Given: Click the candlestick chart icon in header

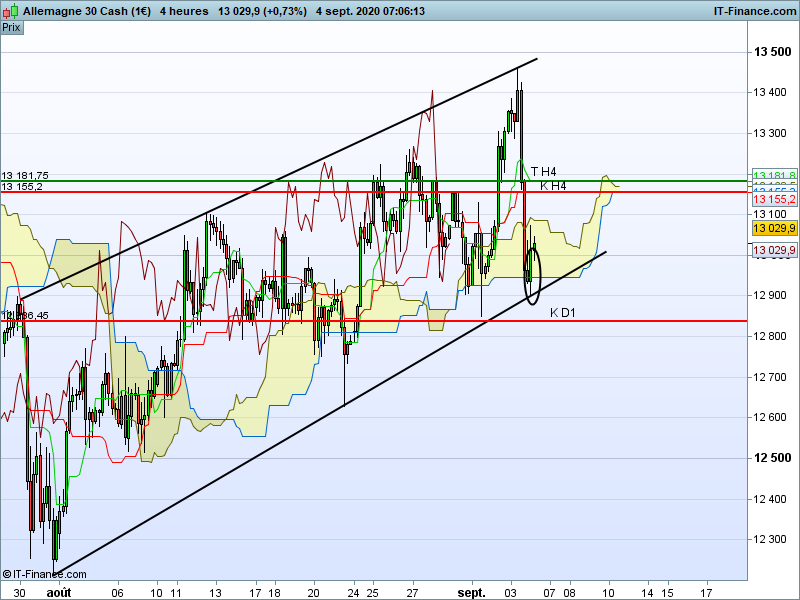Looking at the screenshot, I should coord(11,10).
